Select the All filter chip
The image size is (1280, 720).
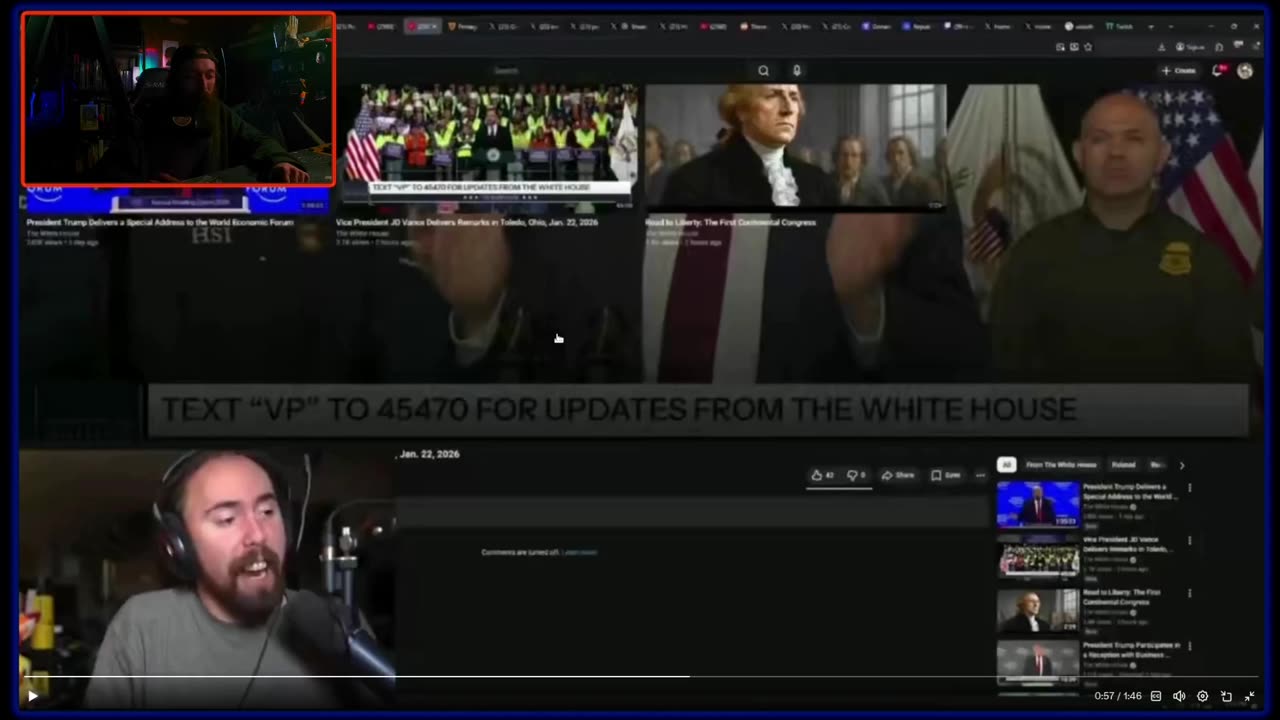tap(1007, 465)
